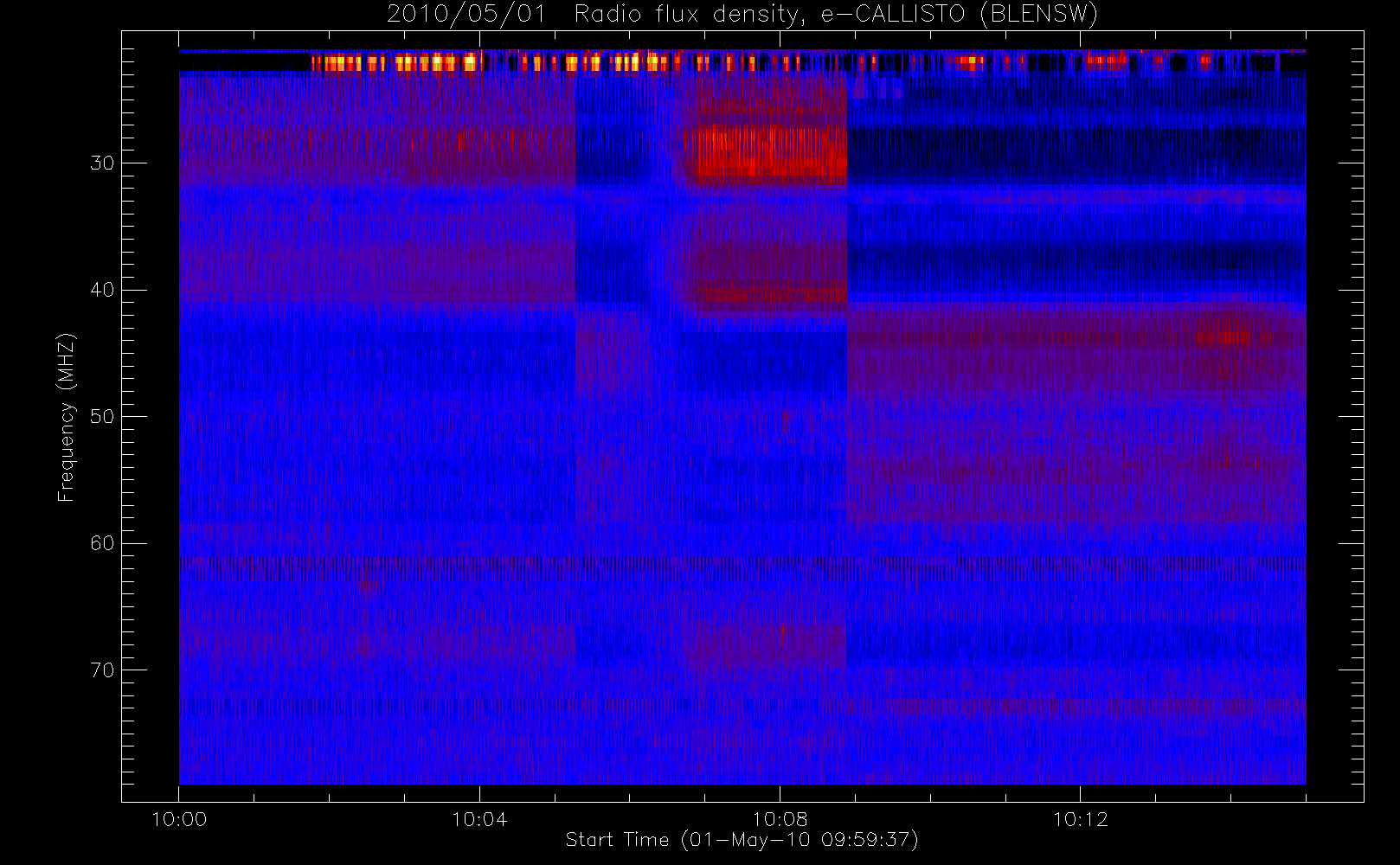Click the 10:00 time tick label
This screenshot has height=865, width=1400.
point(179,819)
